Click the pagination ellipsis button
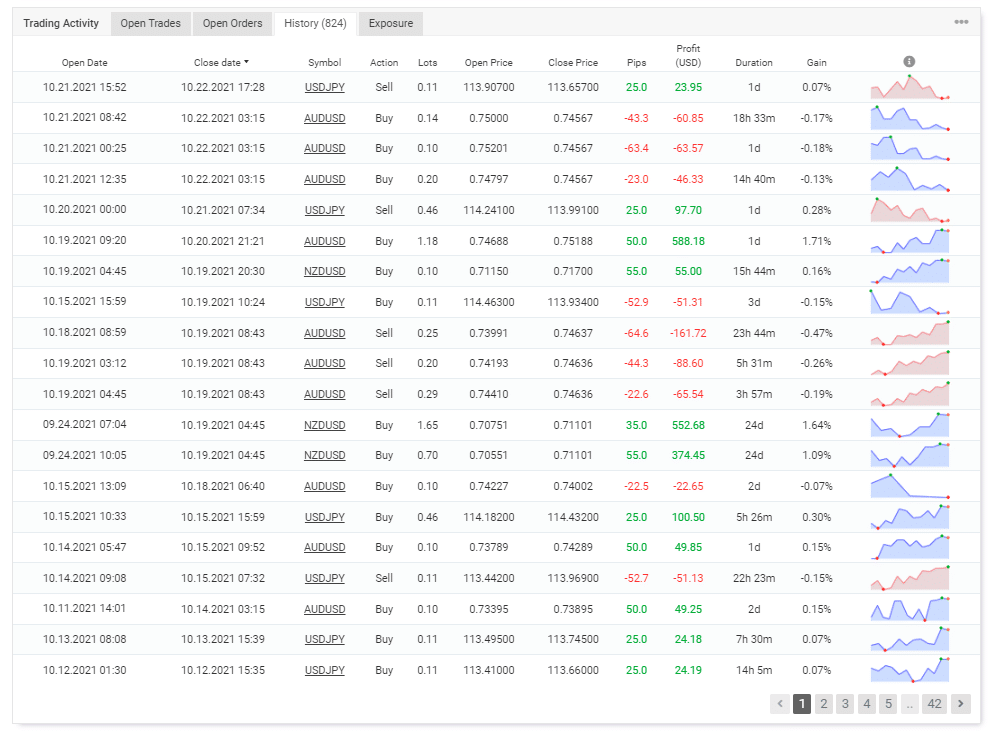This screenshot has width=989, height=731. tap(910, 704)
